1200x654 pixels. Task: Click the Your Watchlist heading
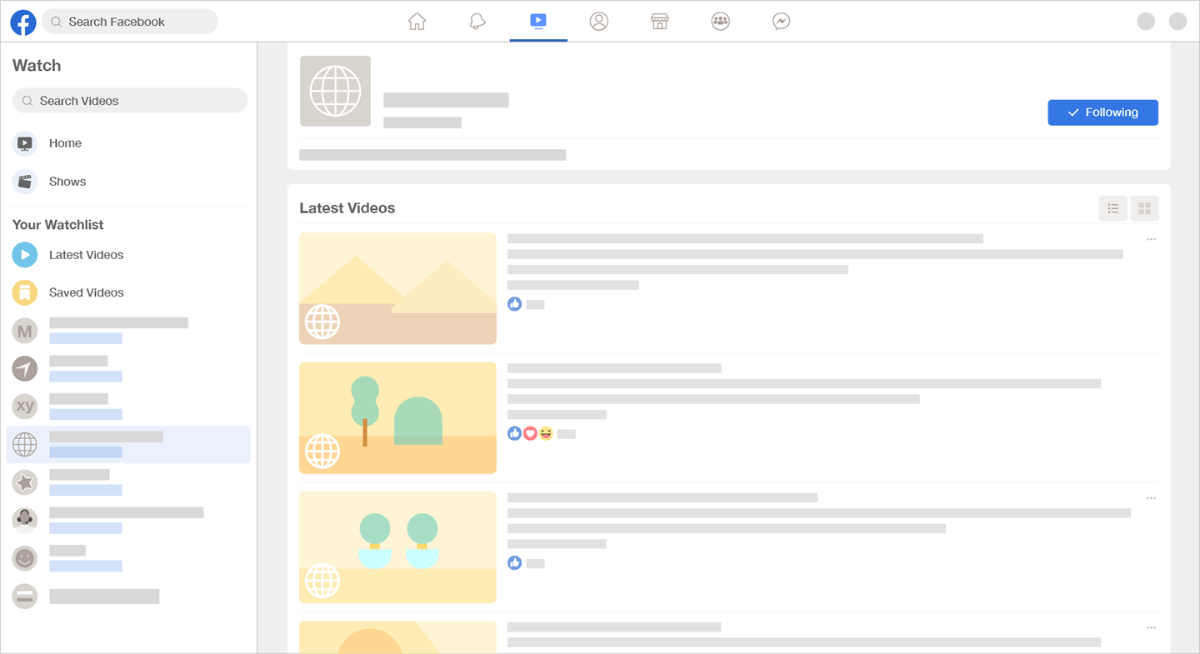(58, 225)
